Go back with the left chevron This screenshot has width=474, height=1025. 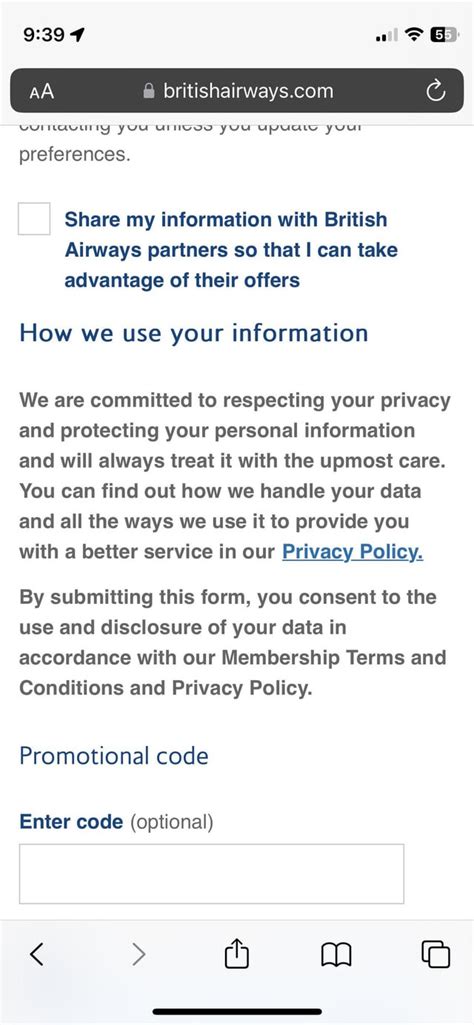[x=37, y=955]
